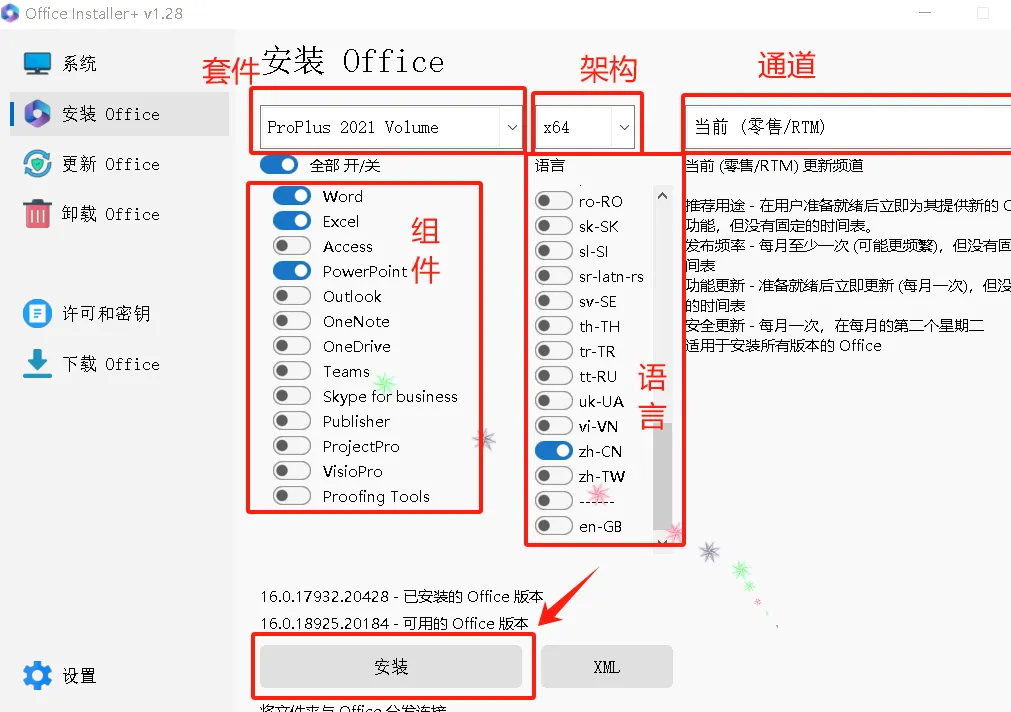This screenshot has width=1011, height=712.
Task: Enable the Proofing Tools toggle
Action: (x=292, y=495)
